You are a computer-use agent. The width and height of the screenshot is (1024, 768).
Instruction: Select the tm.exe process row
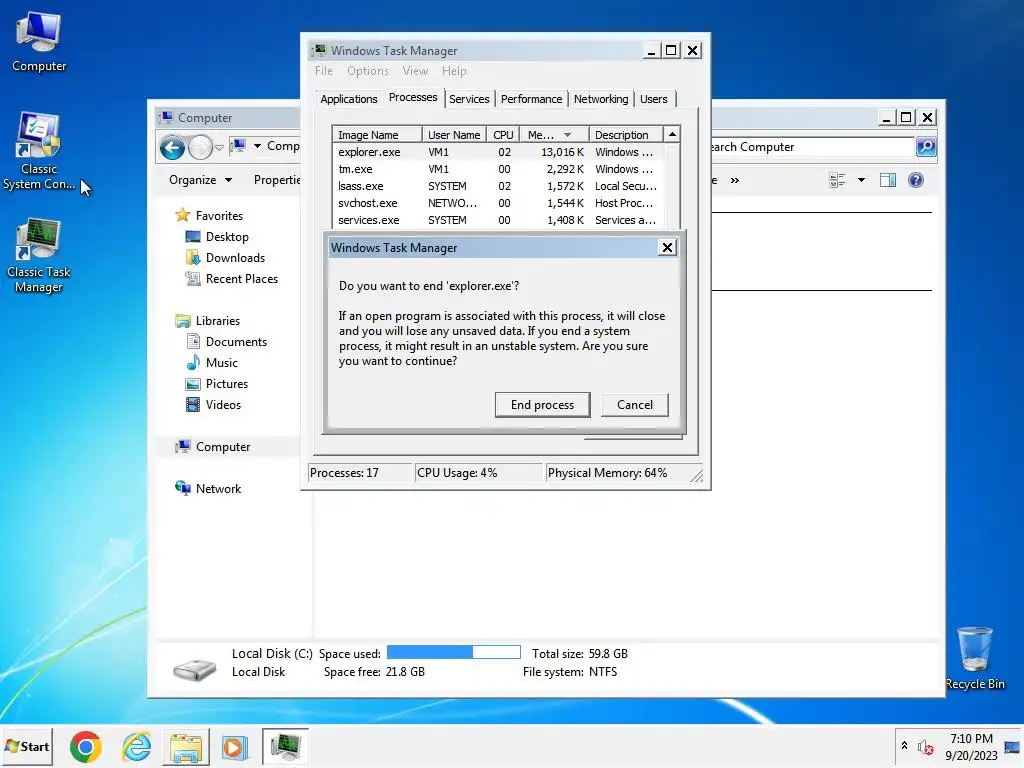coord(498,169)
